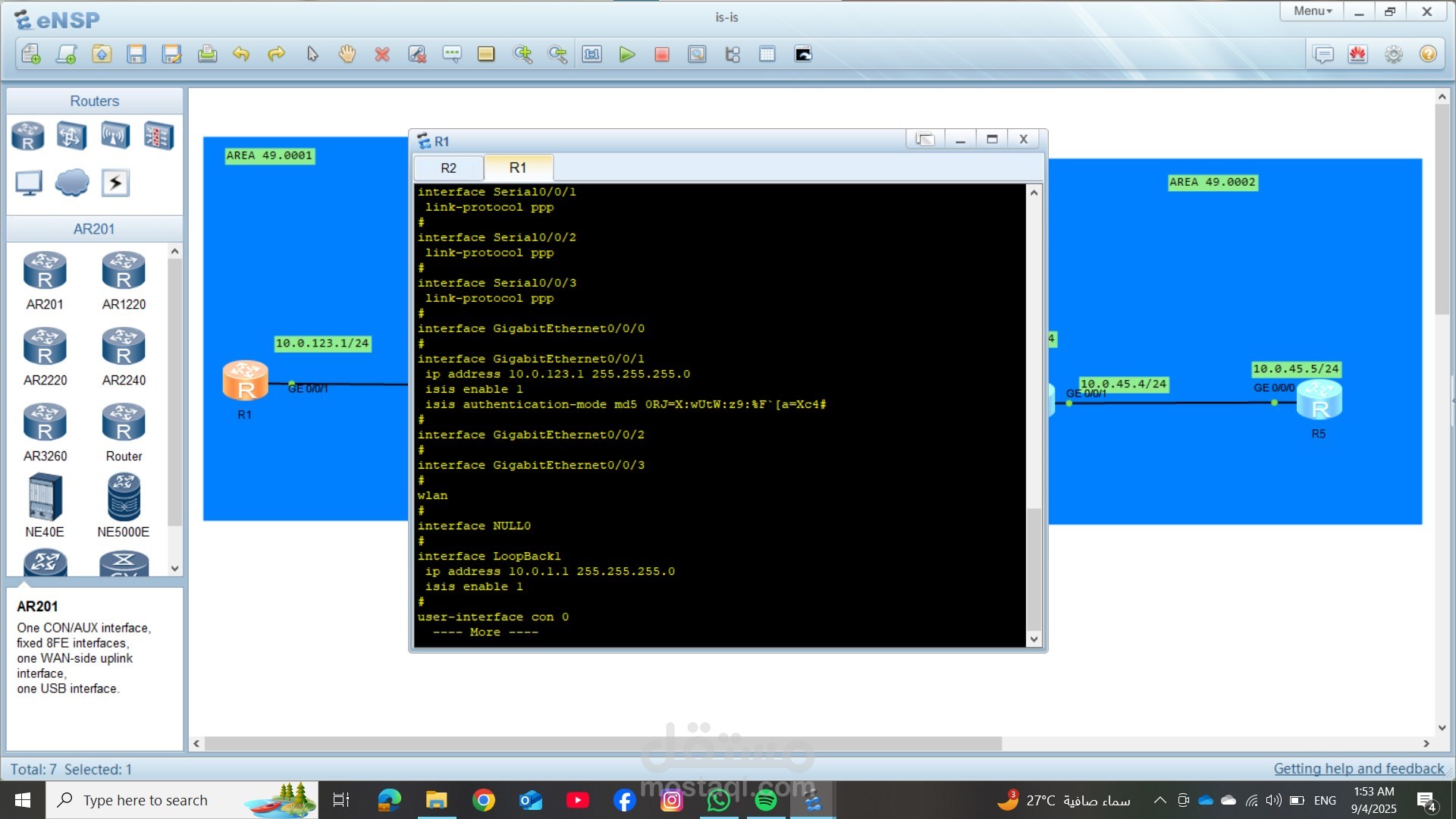This screenshot has height=819, width=1456.
Task: Save the current topology
Action: point(136,54)
